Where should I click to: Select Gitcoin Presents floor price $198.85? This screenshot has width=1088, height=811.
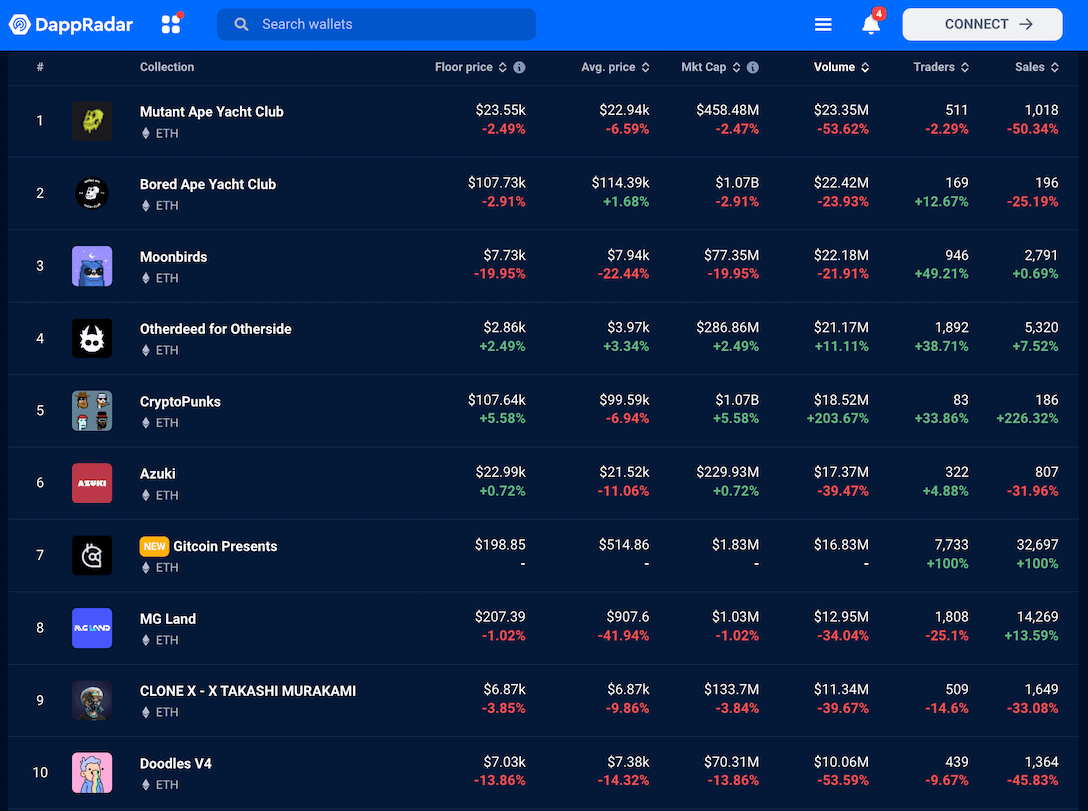tap(500, 545)
